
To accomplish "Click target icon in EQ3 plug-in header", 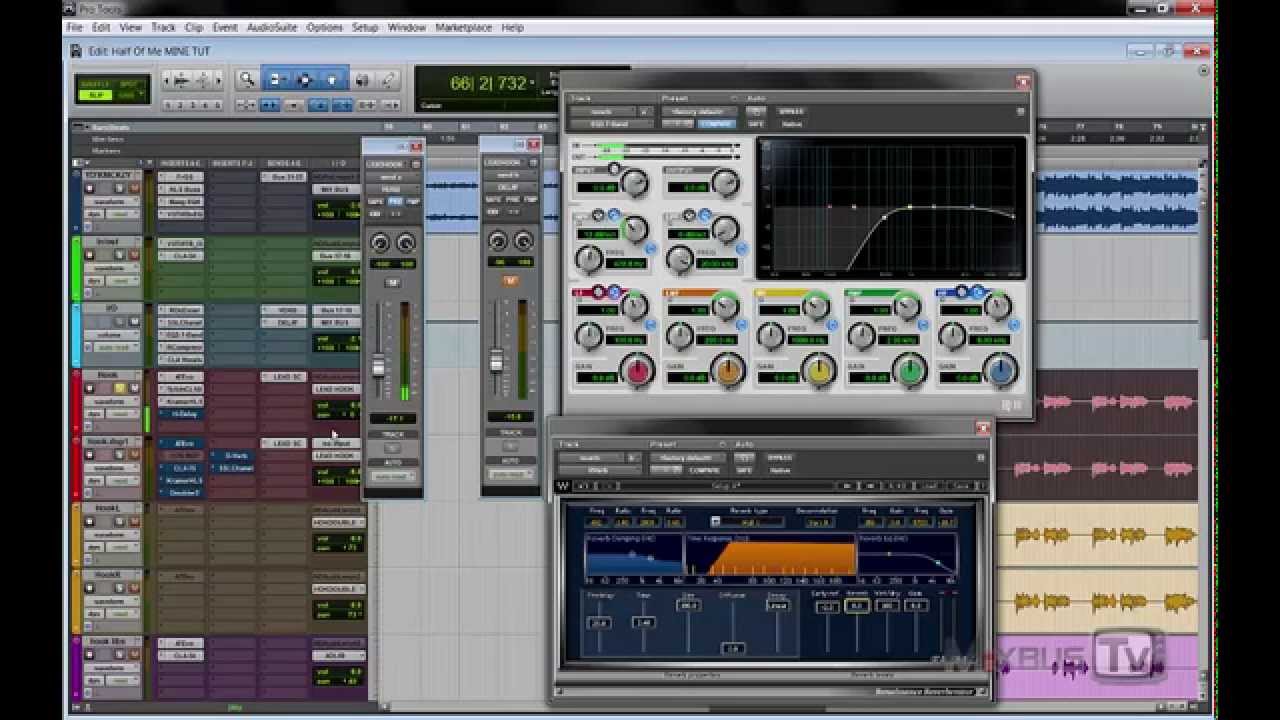I will click(1020, 112).
